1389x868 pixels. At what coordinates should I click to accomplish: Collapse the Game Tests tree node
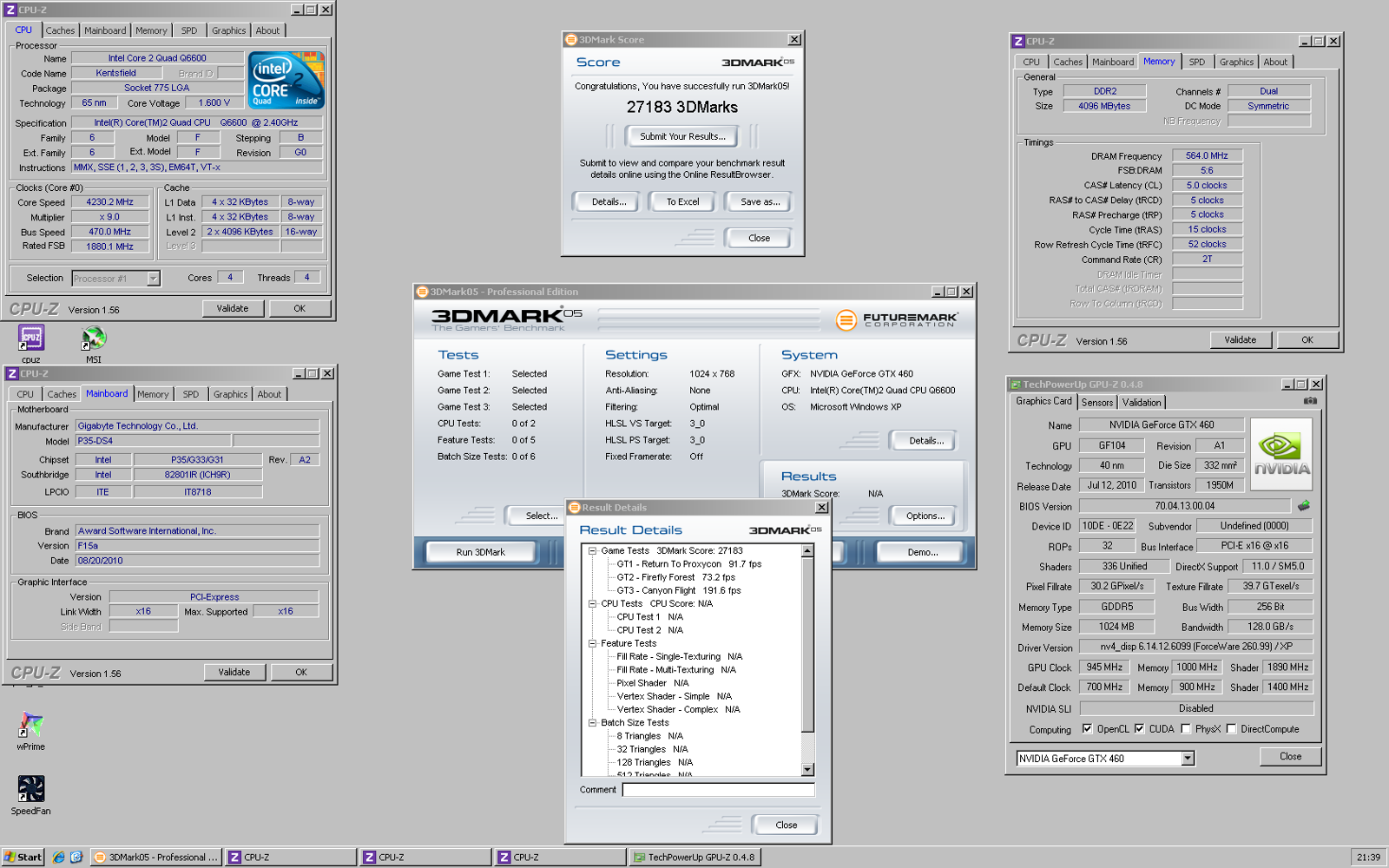coord(592,551)
